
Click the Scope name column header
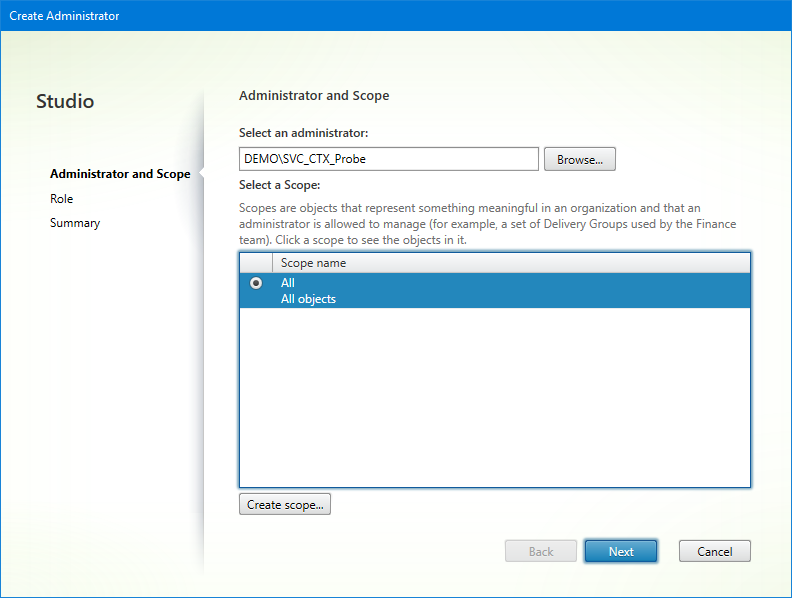(x=313, y=263)
